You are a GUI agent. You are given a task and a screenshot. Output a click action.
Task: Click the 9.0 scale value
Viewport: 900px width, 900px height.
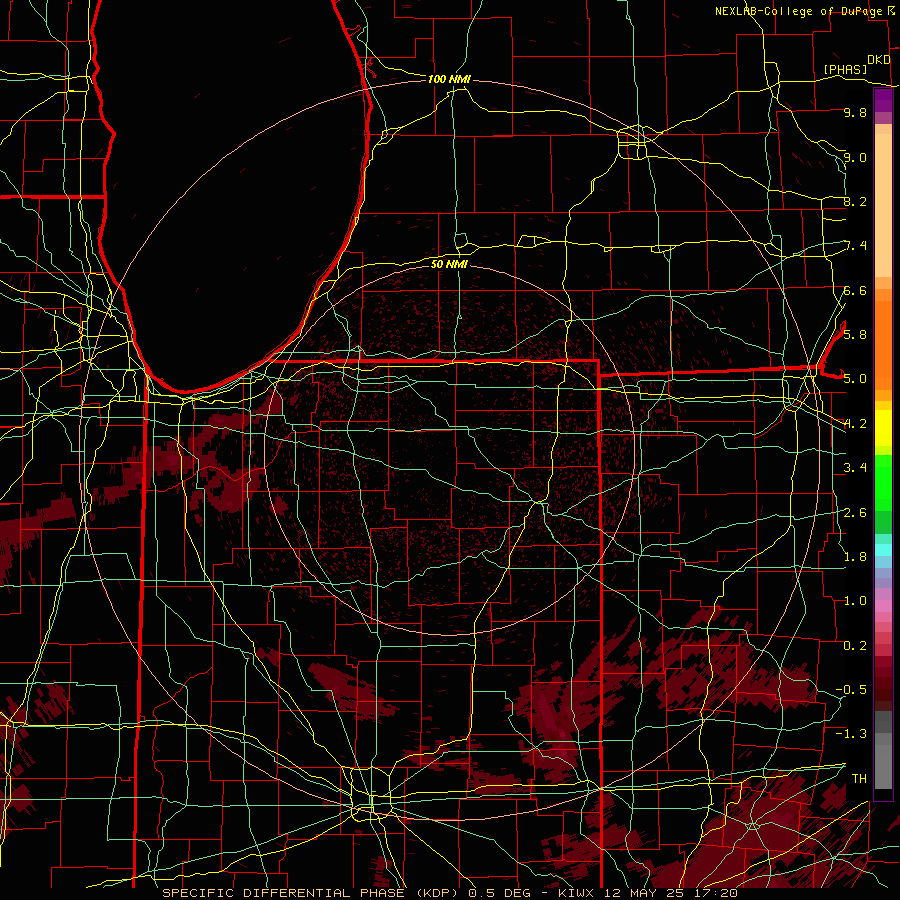coord(855,157)
